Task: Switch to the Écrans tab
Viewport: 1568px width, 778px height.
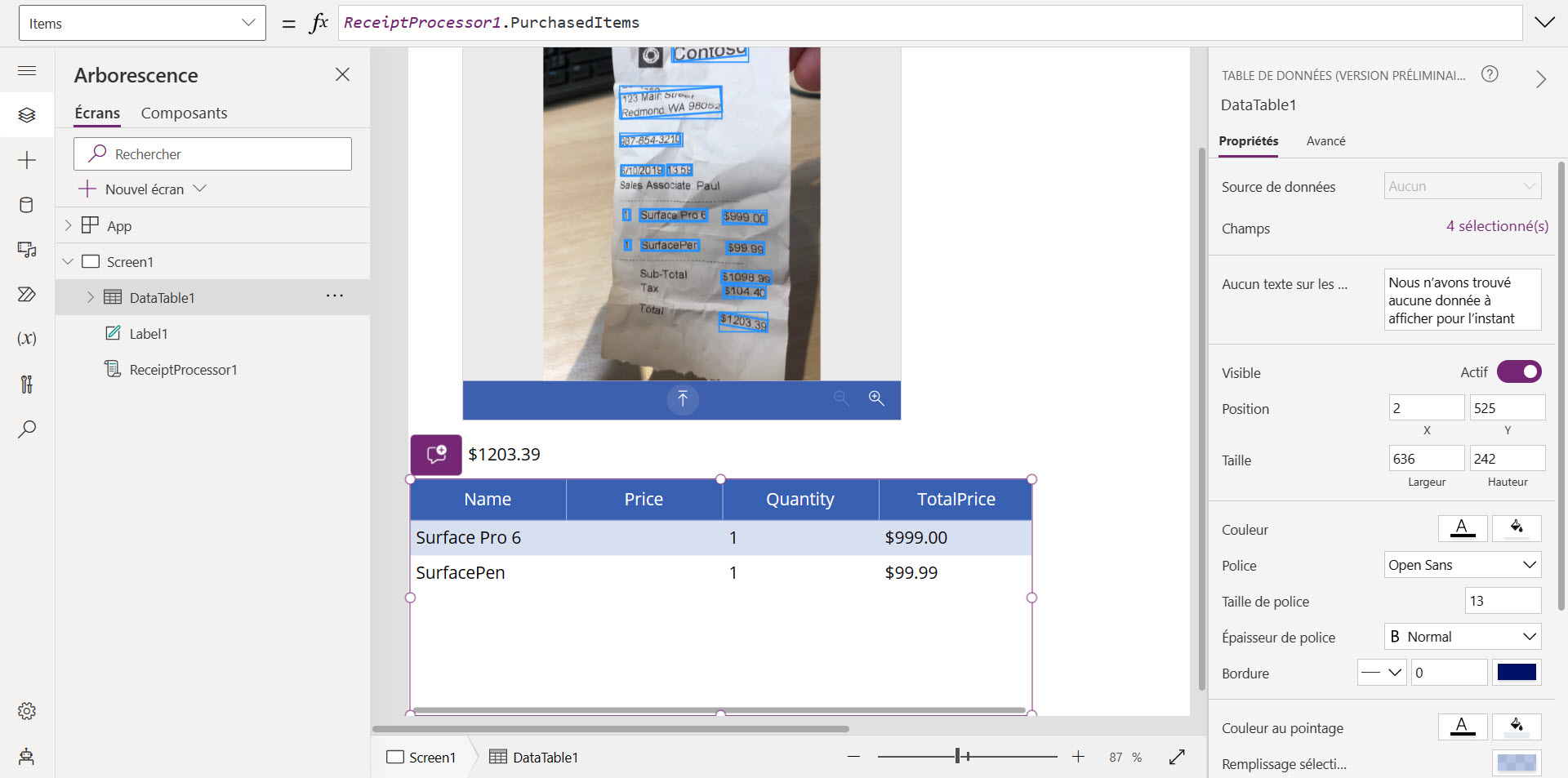Action: coord(97,113)
